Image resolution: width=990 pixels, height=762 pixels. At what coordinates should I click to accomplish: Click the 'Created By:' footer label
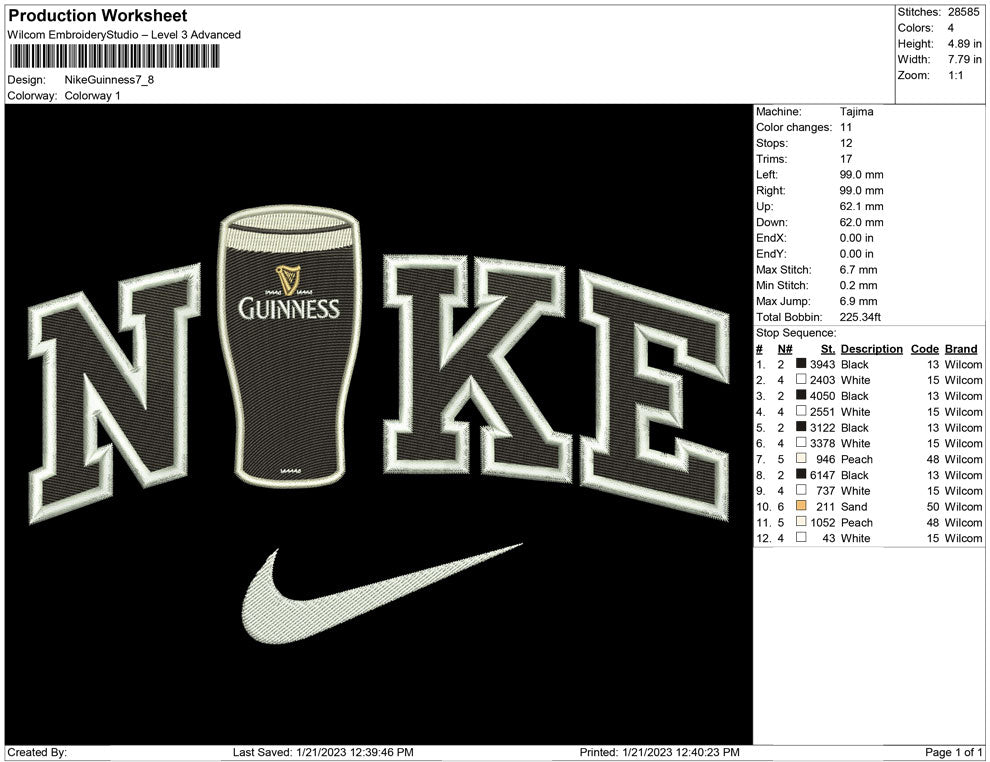pos(37,752)
